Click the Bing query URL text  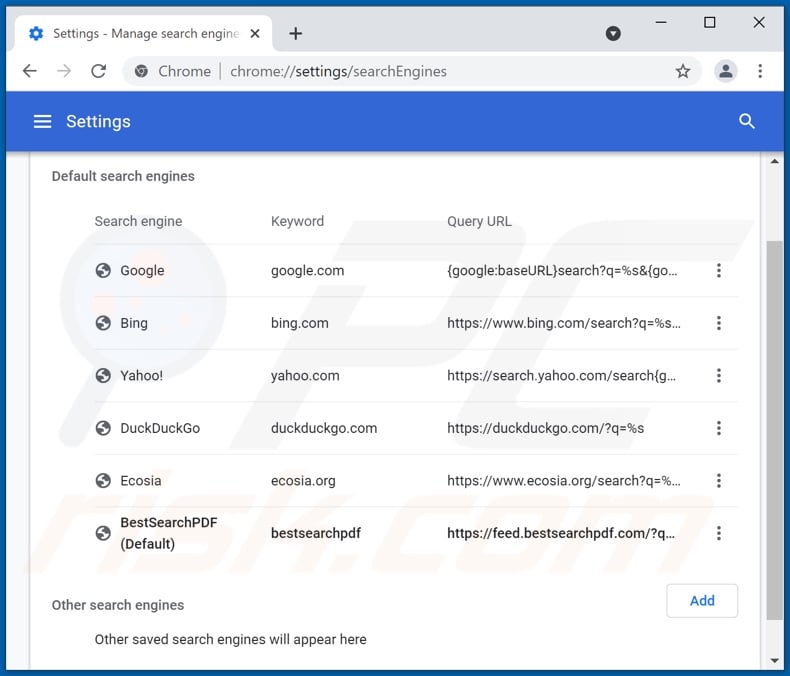pyautogui.click(x=563, y=323)
